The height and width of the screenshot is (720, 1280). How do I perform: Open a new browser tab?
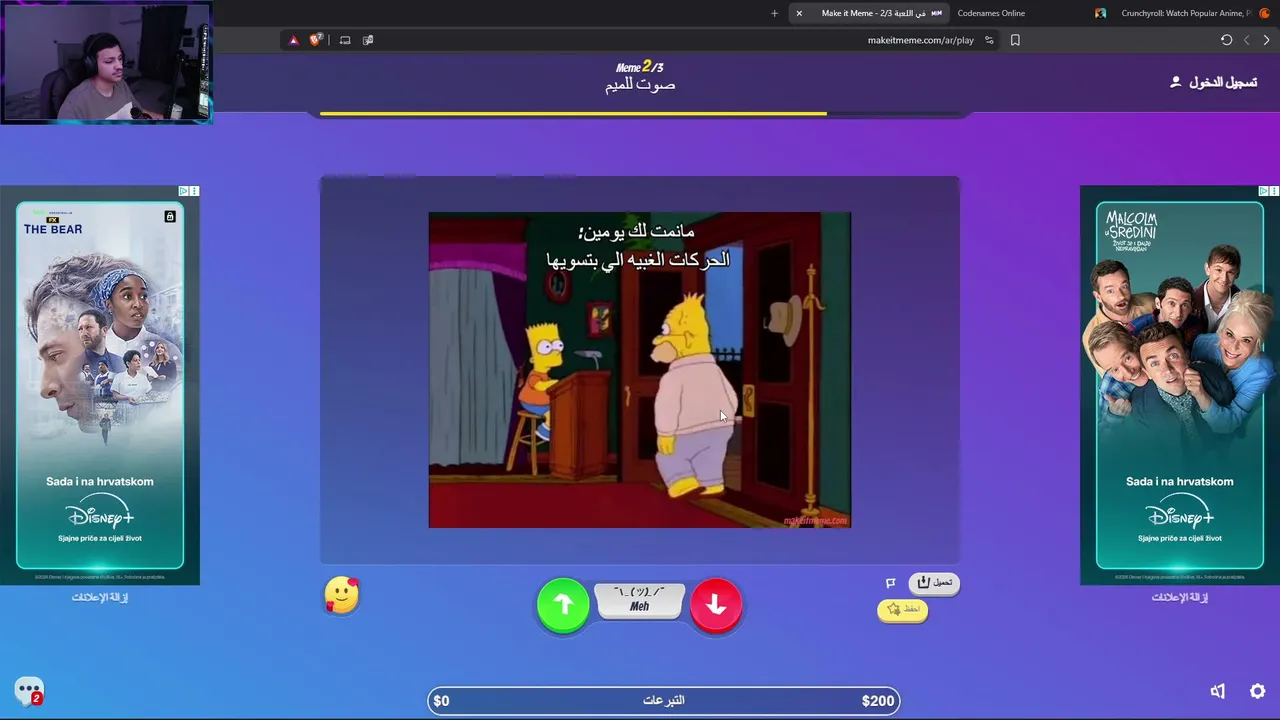pyautogui.click(x=774, y=13)
